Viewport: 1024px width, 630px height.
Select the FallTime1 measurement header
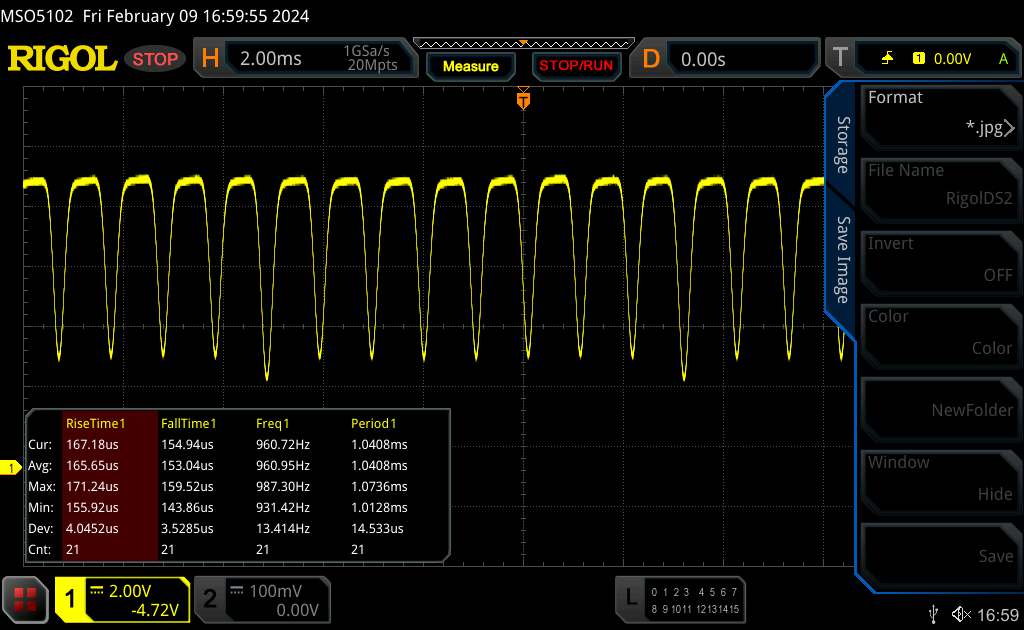(x=188, y=423)
